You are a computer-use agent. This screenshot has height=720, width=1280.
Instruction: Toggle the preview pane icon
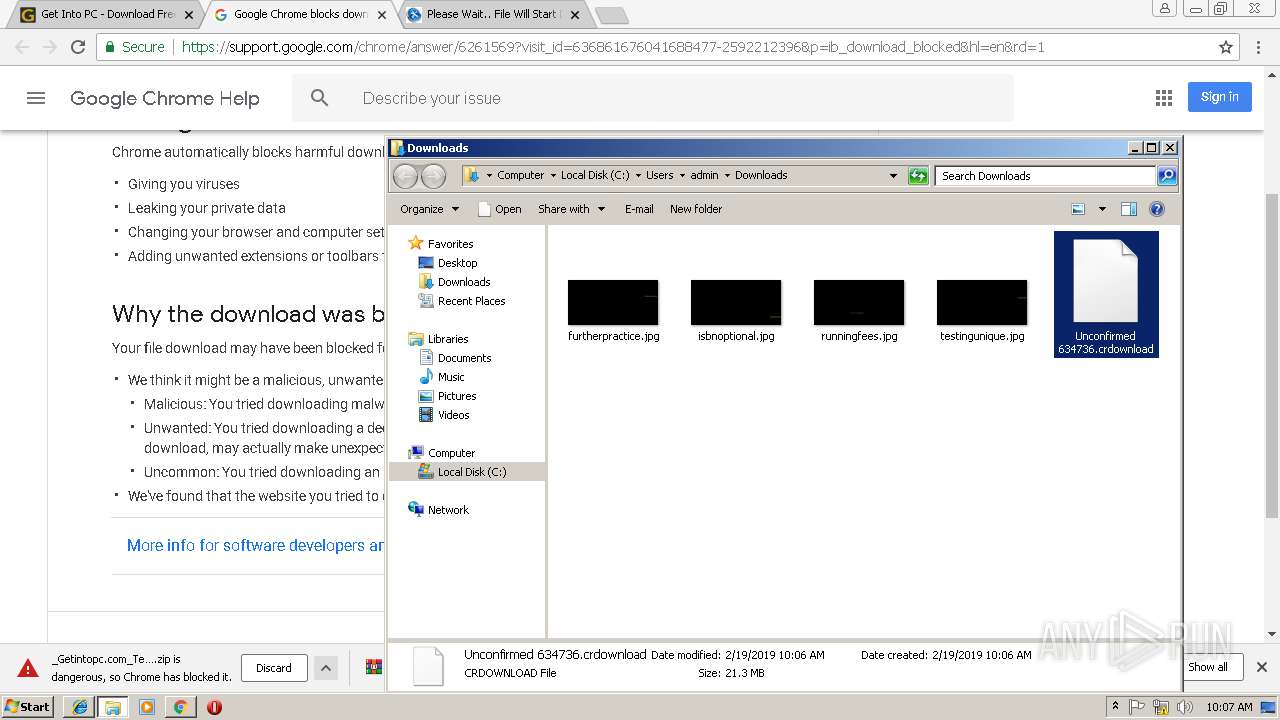pyautogui.click(x=1129, y=209)
